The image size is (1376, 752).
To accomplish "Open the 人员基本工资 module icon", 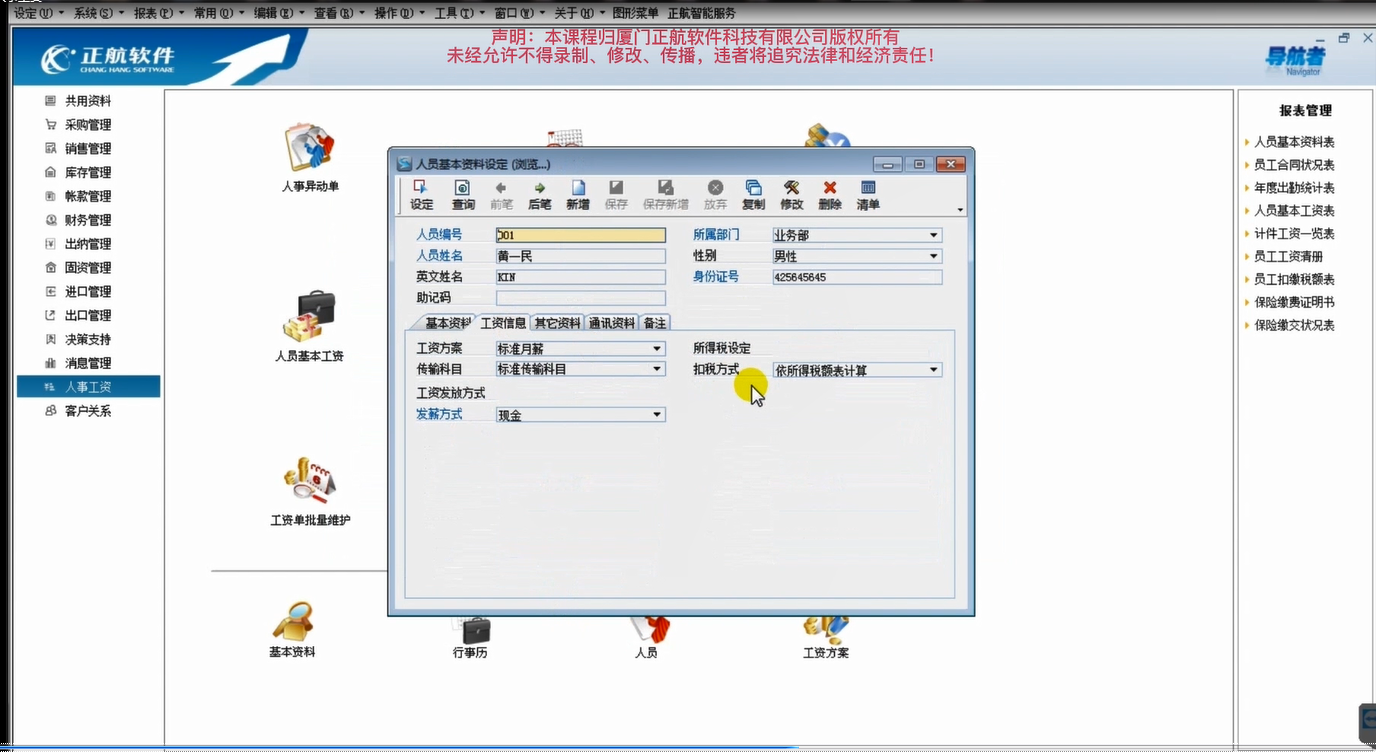I will point(309,326).
